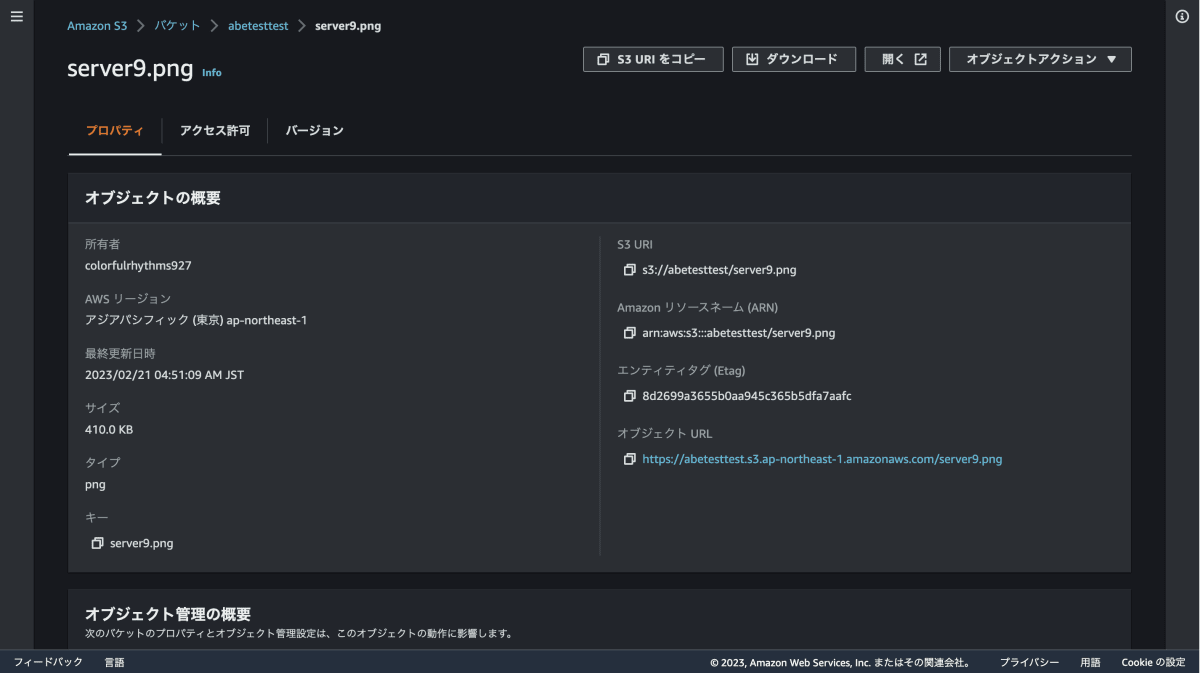
Task: Click the last modified date 2023/02/21
Action: 115,375
